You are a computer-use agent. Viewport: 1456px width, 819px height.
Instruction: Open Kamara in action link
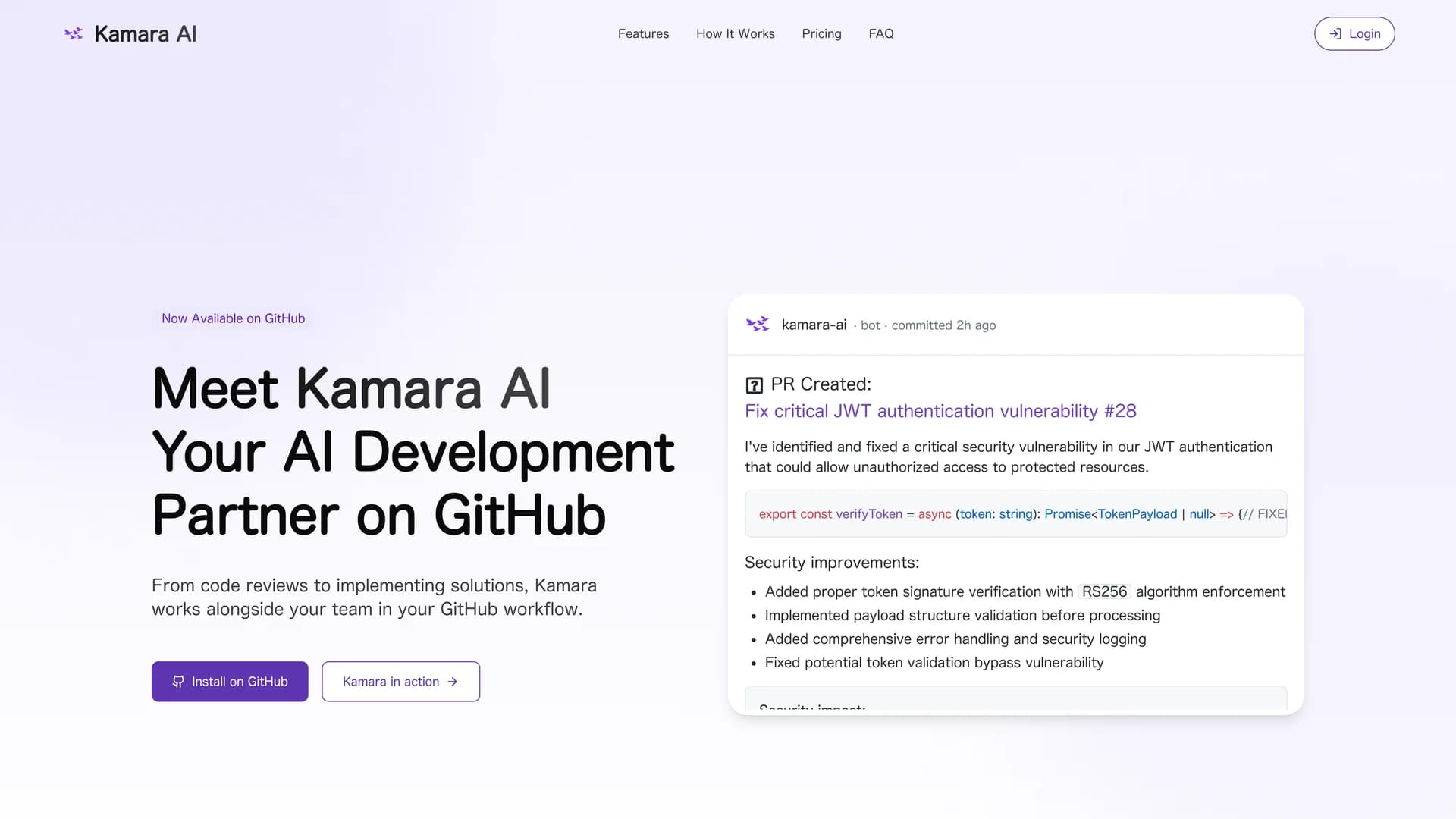click(400, 681)
